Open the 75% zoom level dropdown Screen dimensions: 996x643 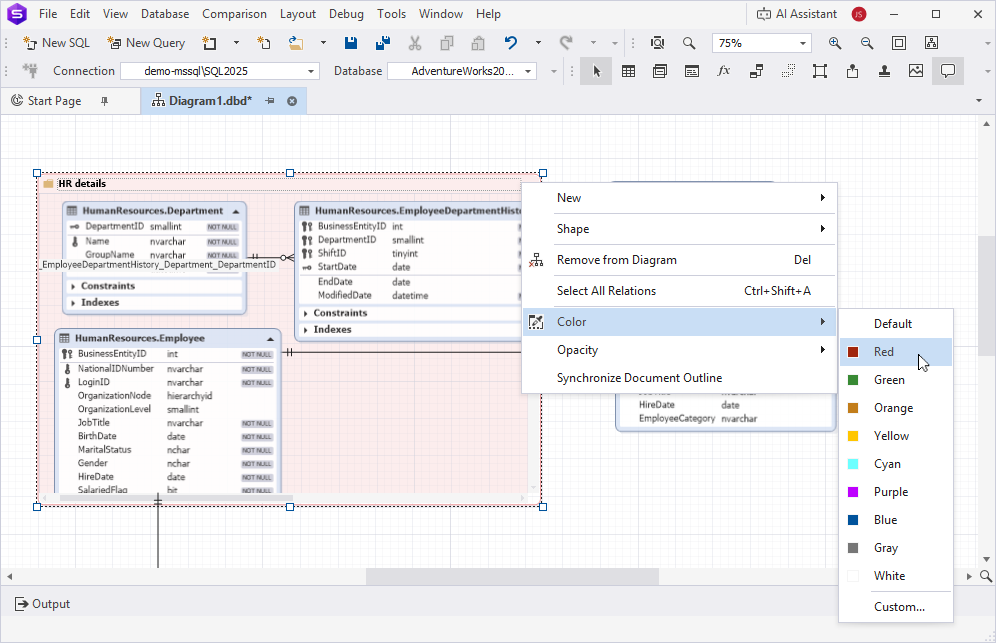point(803,43)
